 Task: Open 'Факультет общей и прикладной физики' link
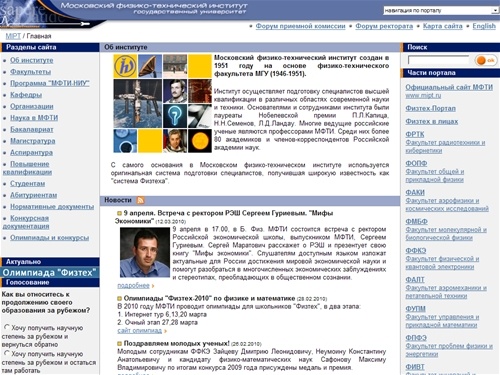pyautogui.click(x=435, y=176)
